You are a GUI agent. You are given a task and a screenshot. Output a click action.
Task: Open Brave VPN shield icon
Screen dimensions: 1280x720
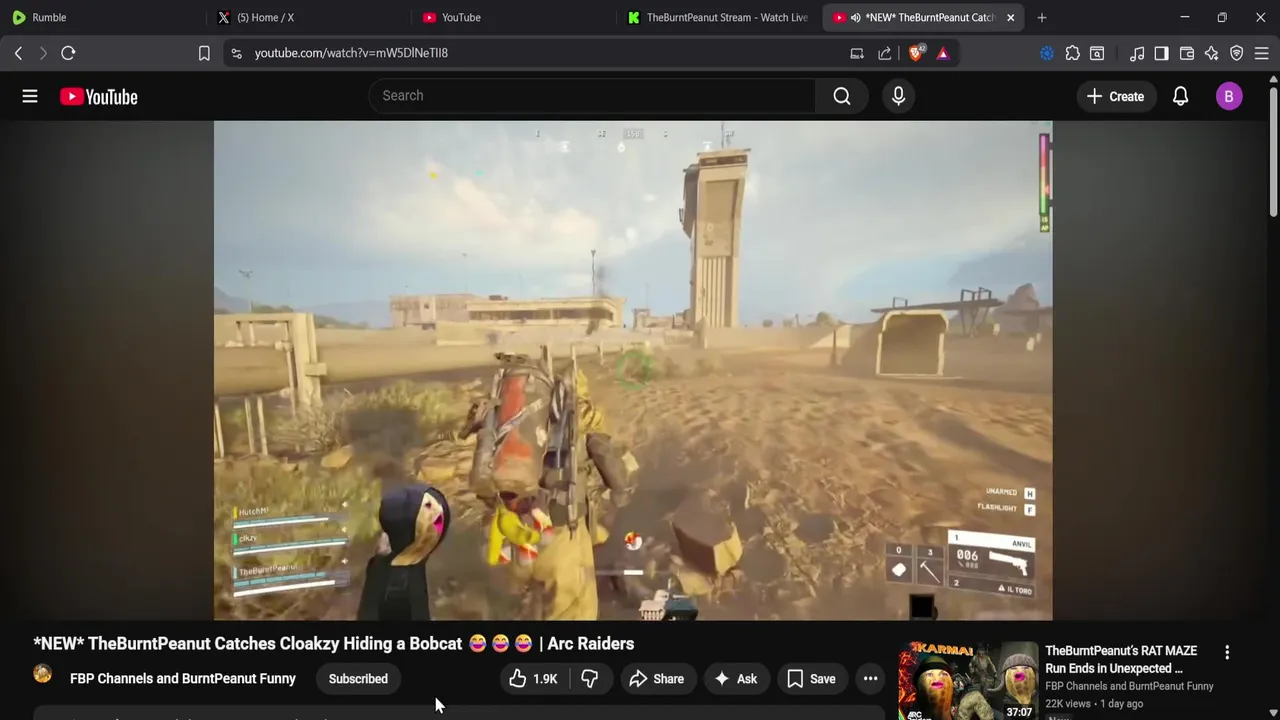(x=1237, y=53)
